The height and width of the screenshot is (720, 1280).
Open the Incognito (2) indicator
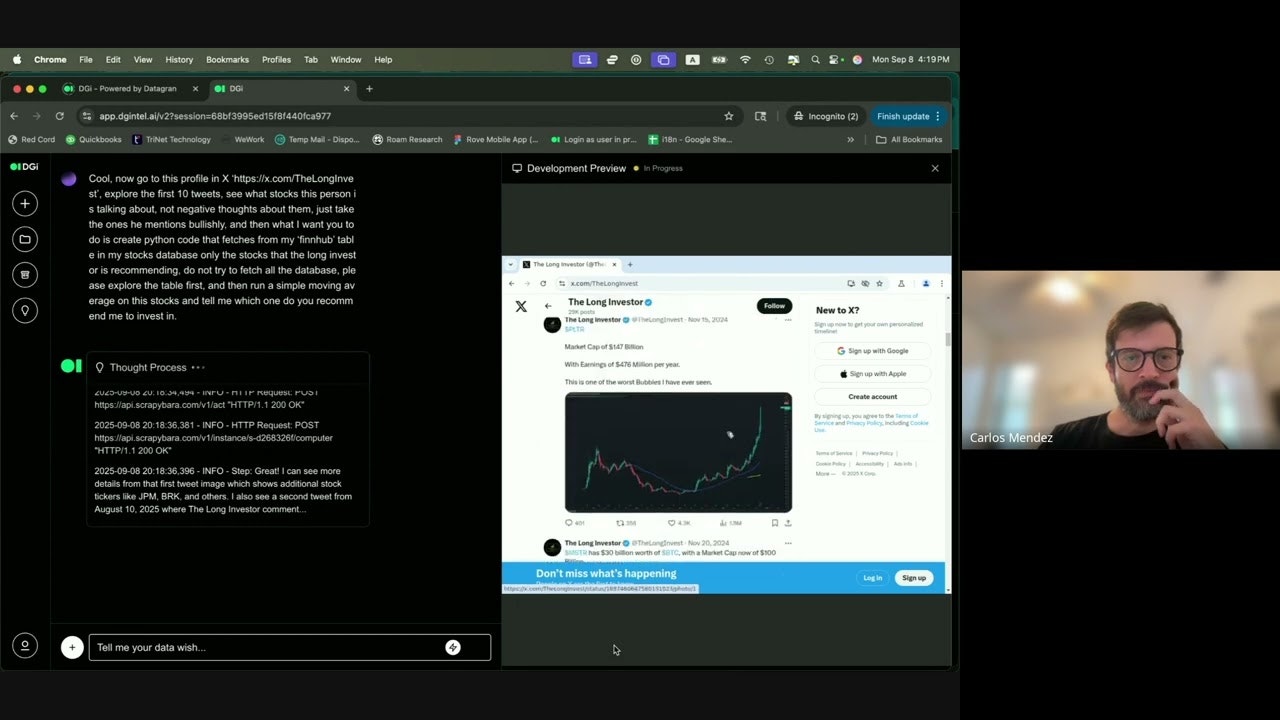coord(826,116)
